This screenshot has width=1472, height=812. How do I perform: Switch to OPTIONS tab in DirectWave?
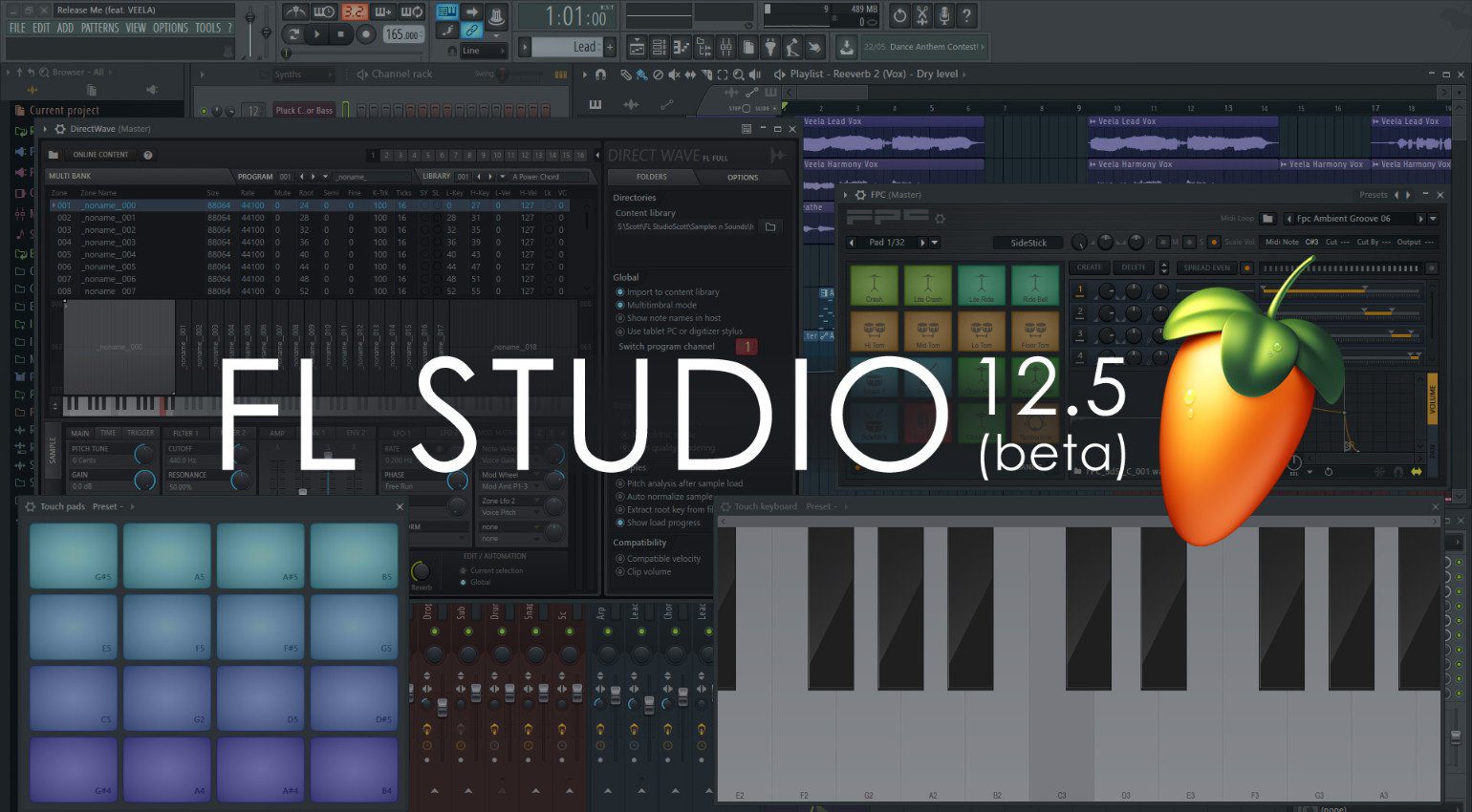743,177
